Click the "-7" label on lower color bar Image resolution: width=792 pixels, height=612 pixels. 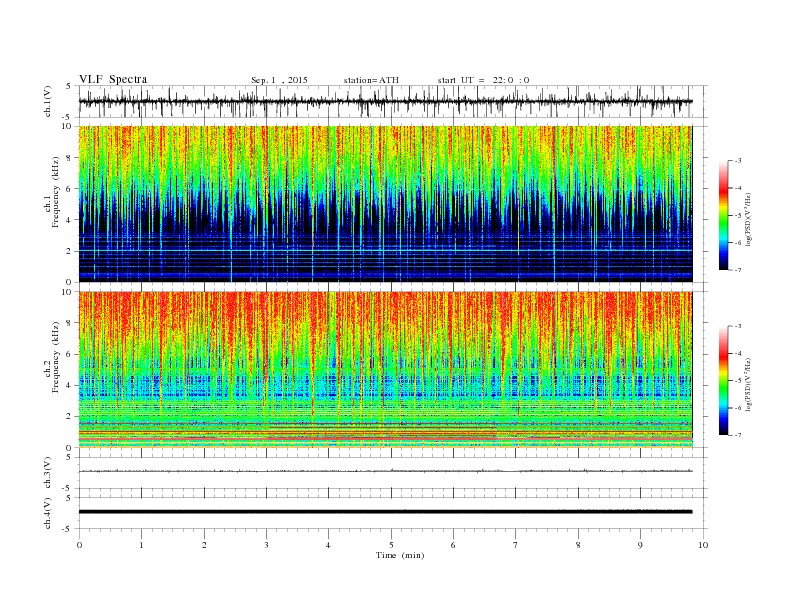(x=737, y=435)
